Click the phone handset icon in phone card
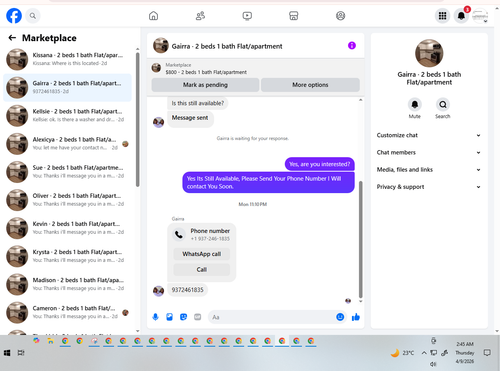500x371 pixels. pyautogui.click(x=179, y=235)
